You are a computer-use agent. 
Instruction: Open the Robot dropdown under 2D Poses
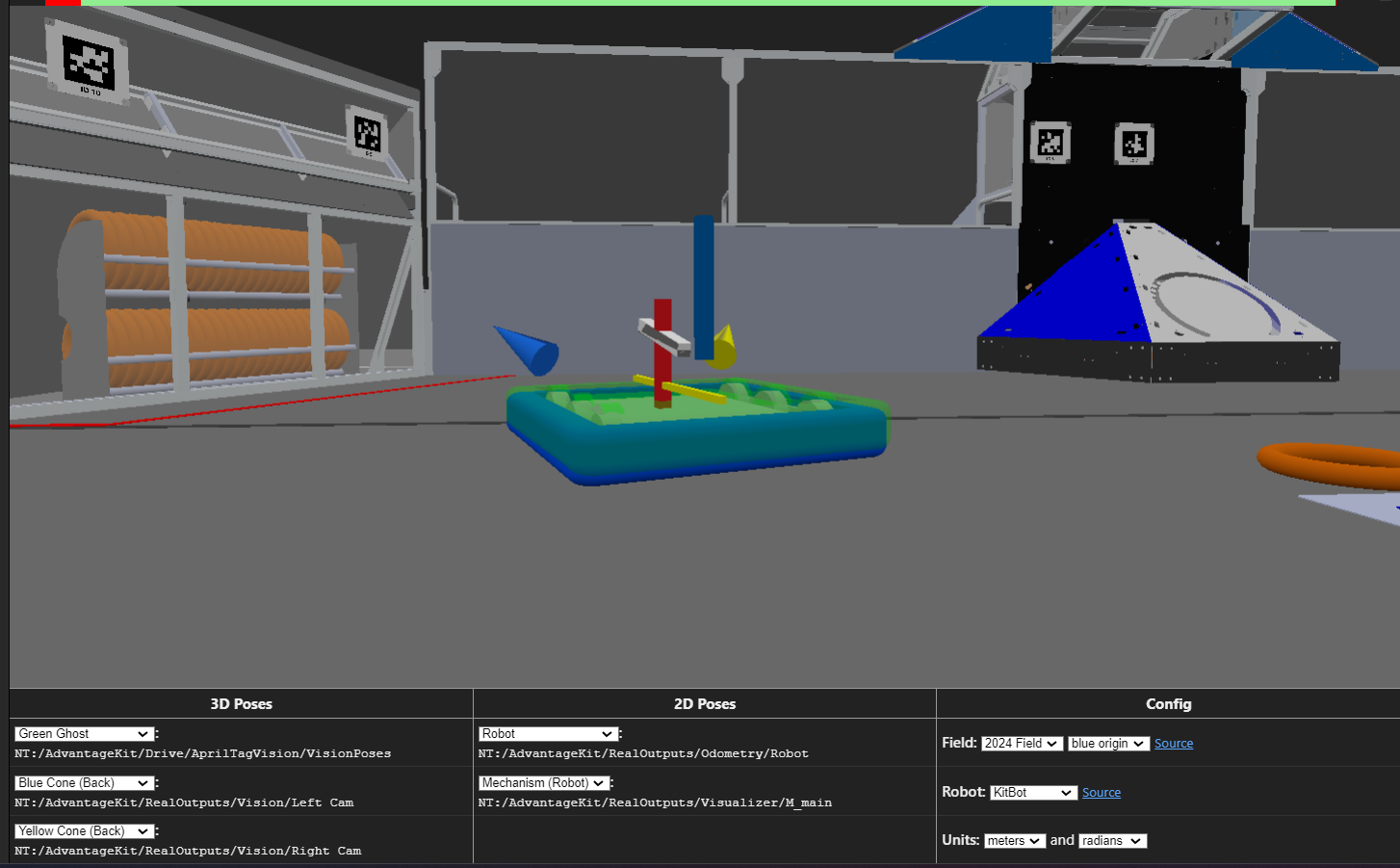click(x=547, y=733)
